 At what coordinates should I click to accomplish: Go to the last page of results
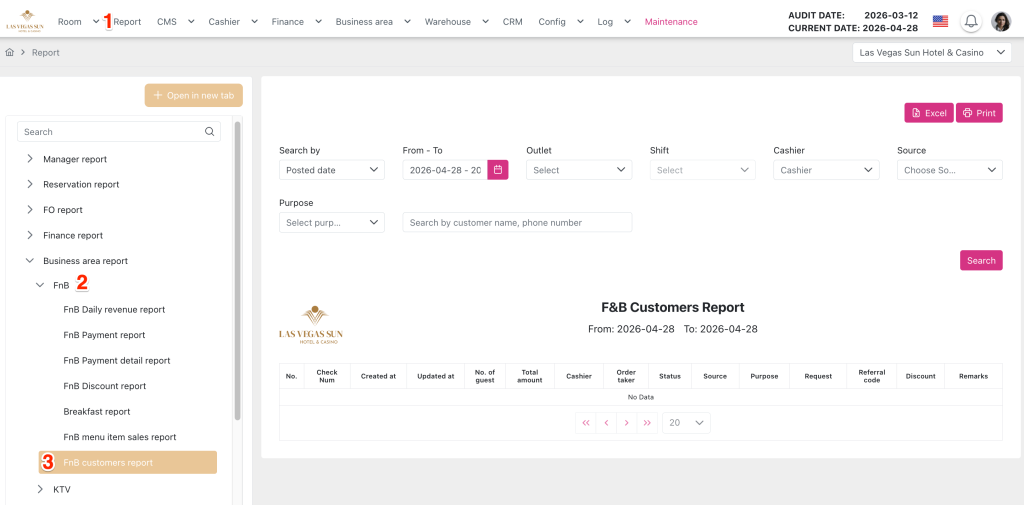(x=647, y=423)
